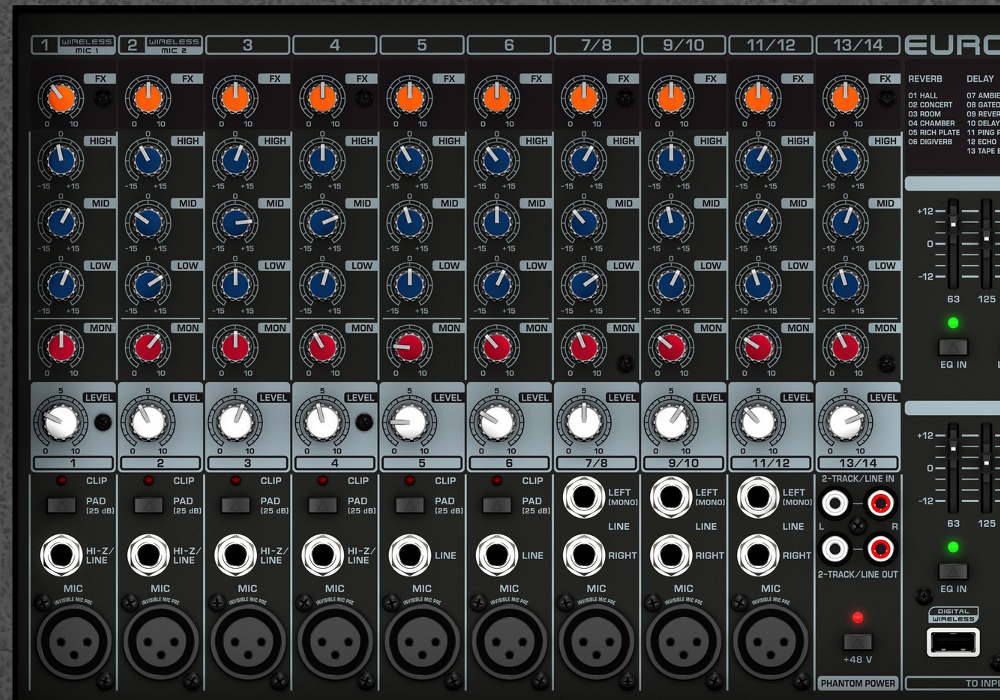Click the channel 2 HI-Z/LINE jack
Viewport: 1000px width, 700px height.
tap(147, 555)
